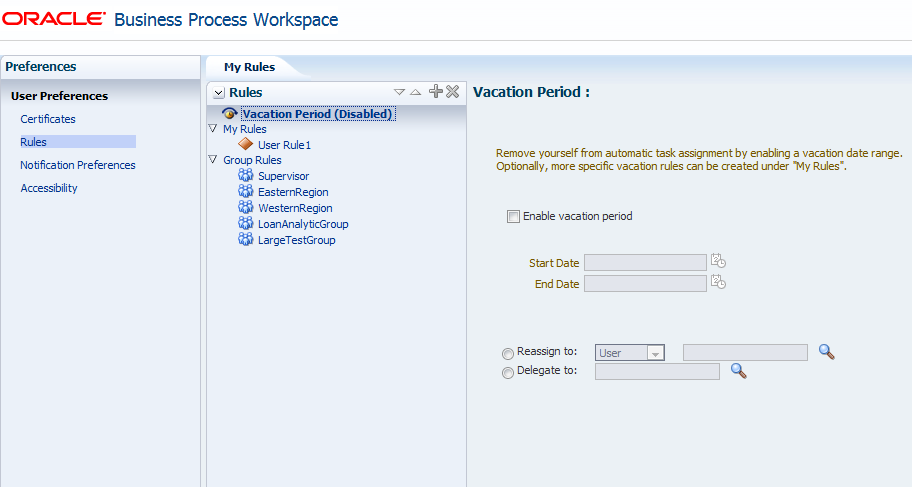The height and width of the screenshot is (487, 912).
Task: Collapse the Group Rules tree node
Action: 213,159
